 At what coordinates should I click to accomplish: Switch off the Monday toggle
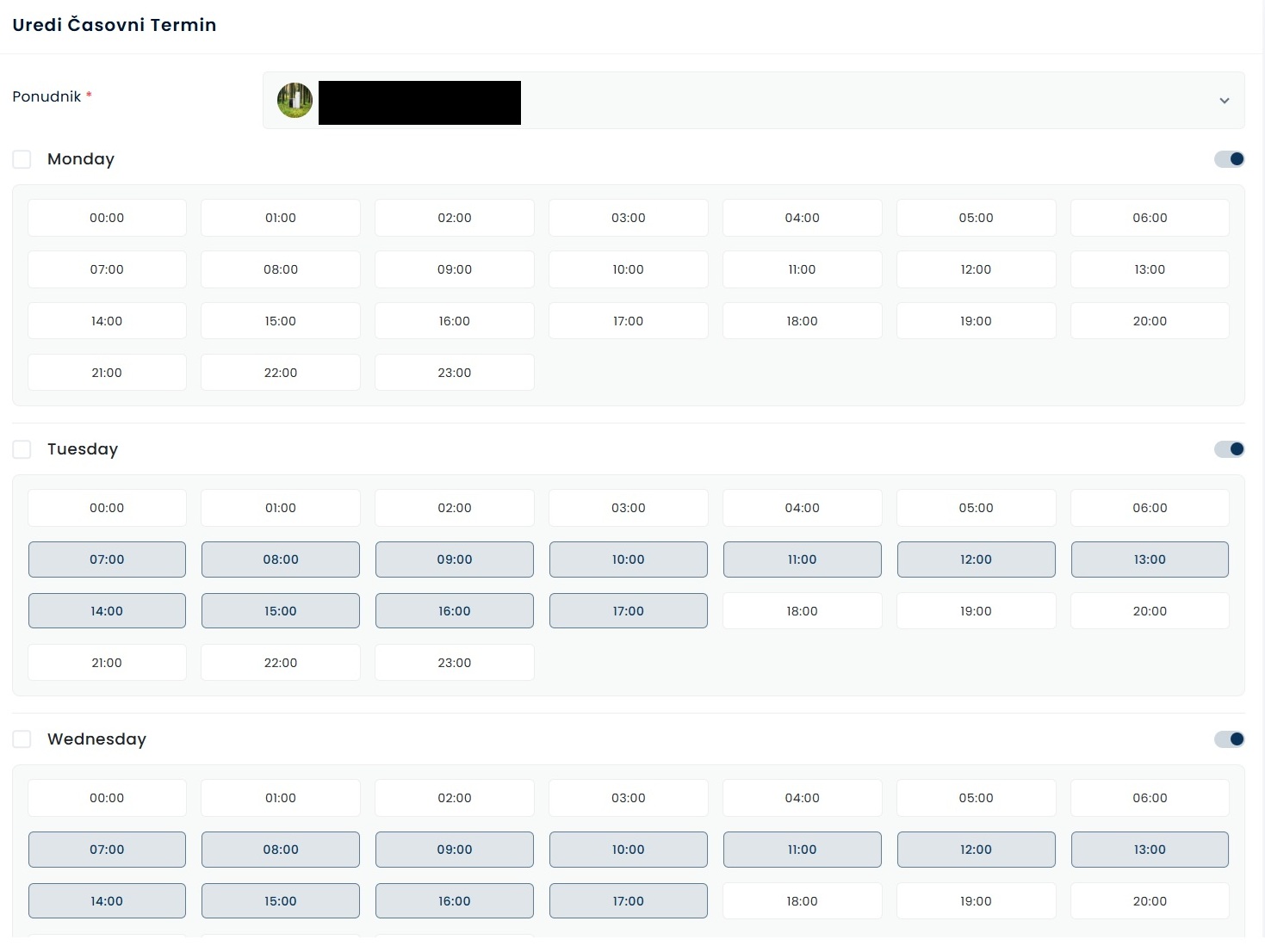(1229, 159)
